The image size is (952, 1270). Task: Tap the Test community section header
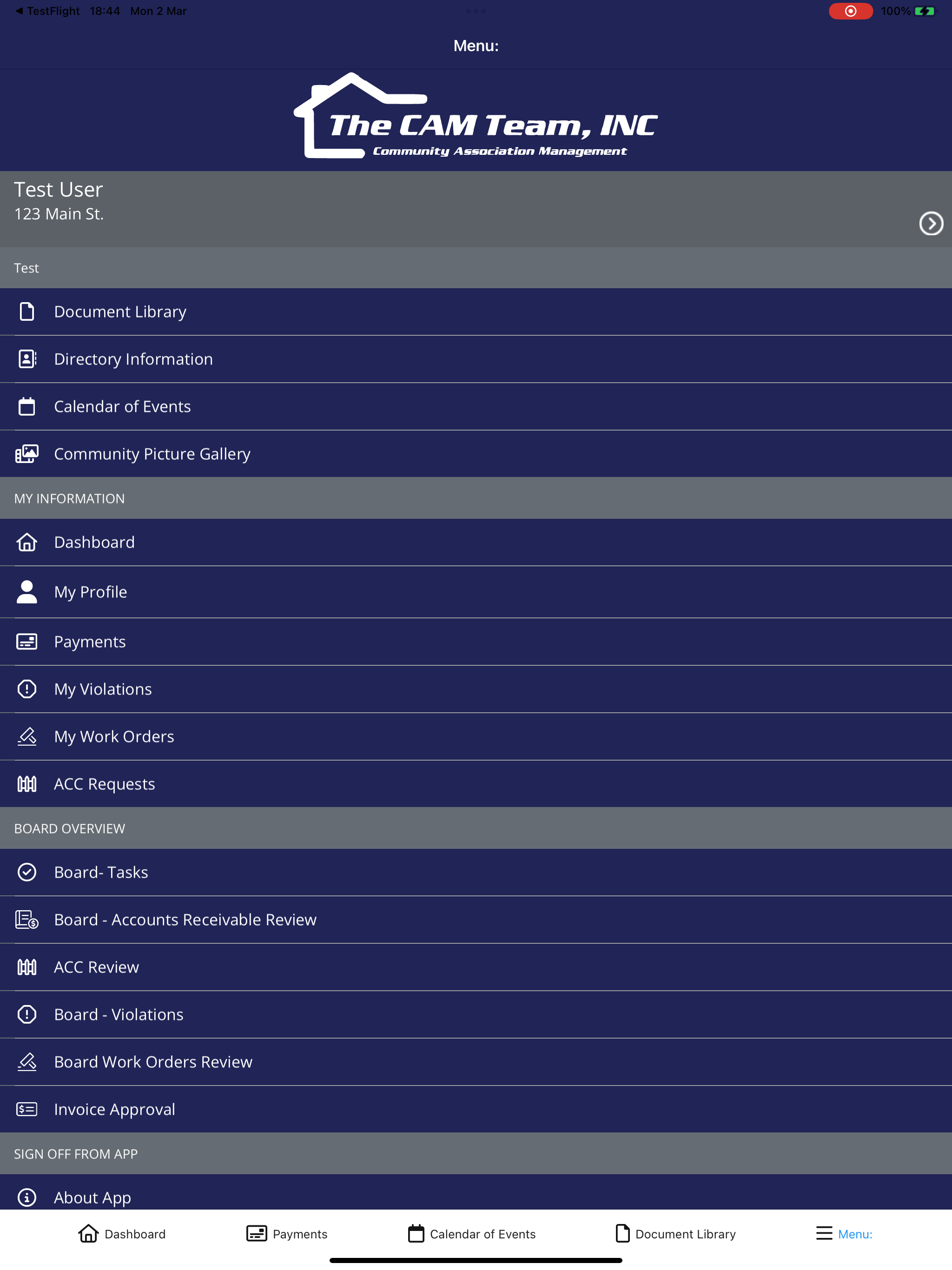tap(476, 268)
